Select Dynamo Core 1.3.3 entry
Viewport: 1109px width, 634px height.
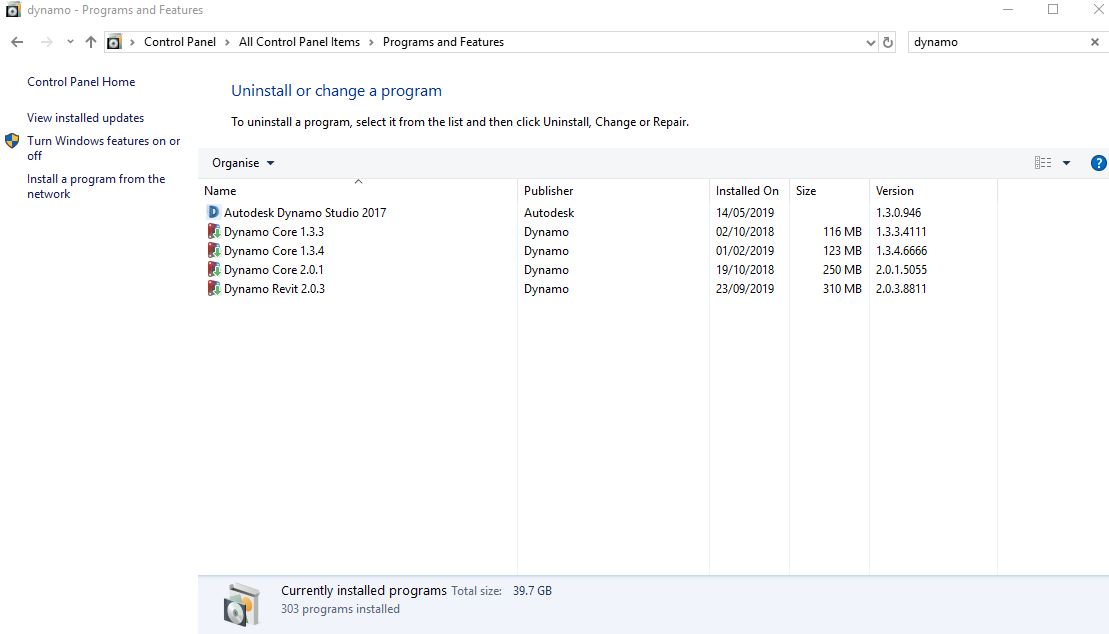(x=274, y=231)
